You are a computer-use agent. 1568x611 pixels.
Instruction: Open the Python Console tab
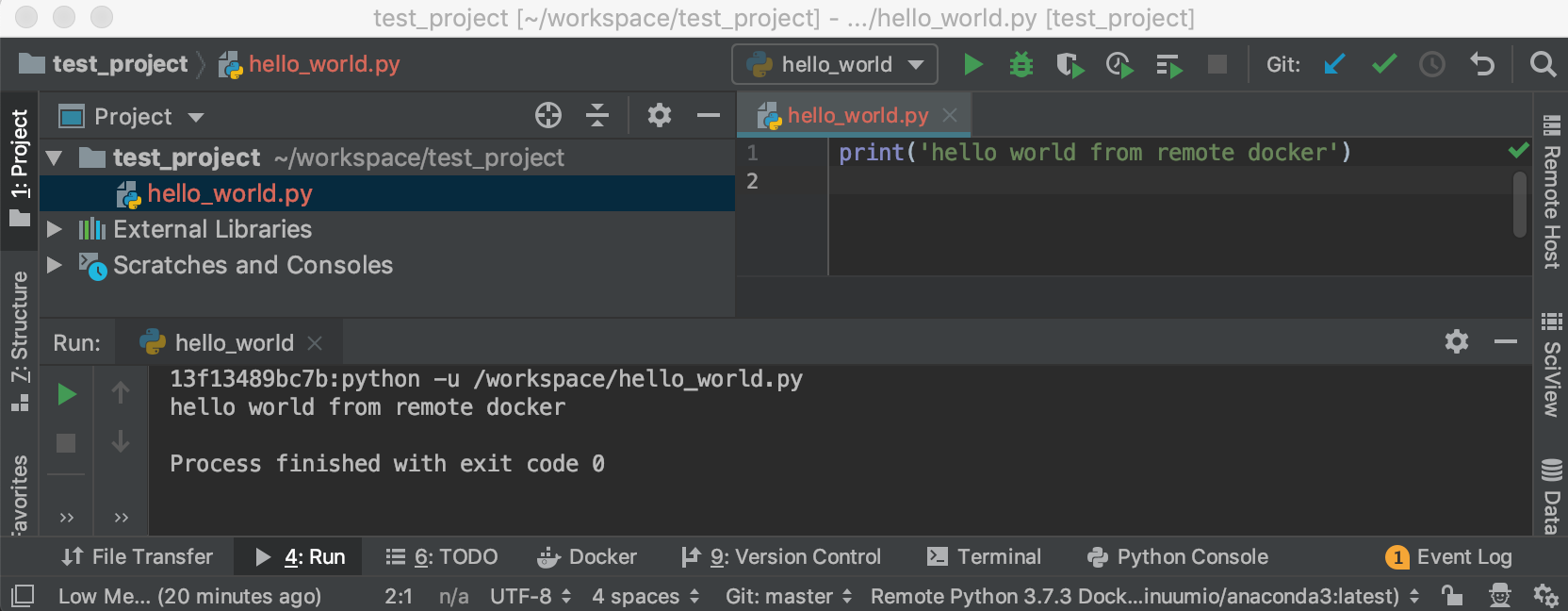click(1178, 557)
